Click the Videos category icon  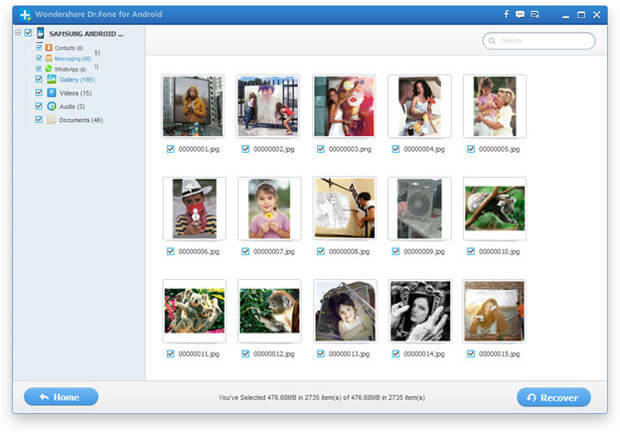pyautogui.click(x=51, y=92)
